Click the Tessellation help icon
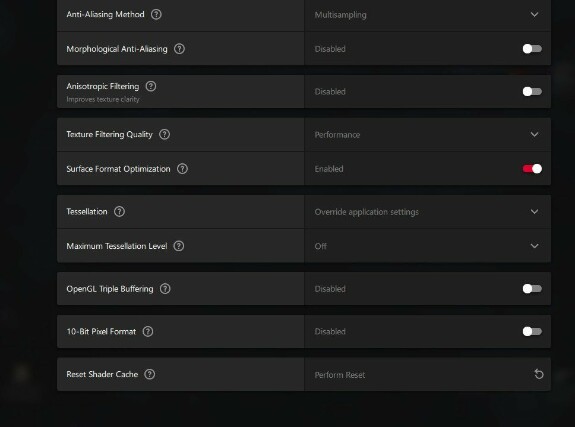 tap(119, 211)
